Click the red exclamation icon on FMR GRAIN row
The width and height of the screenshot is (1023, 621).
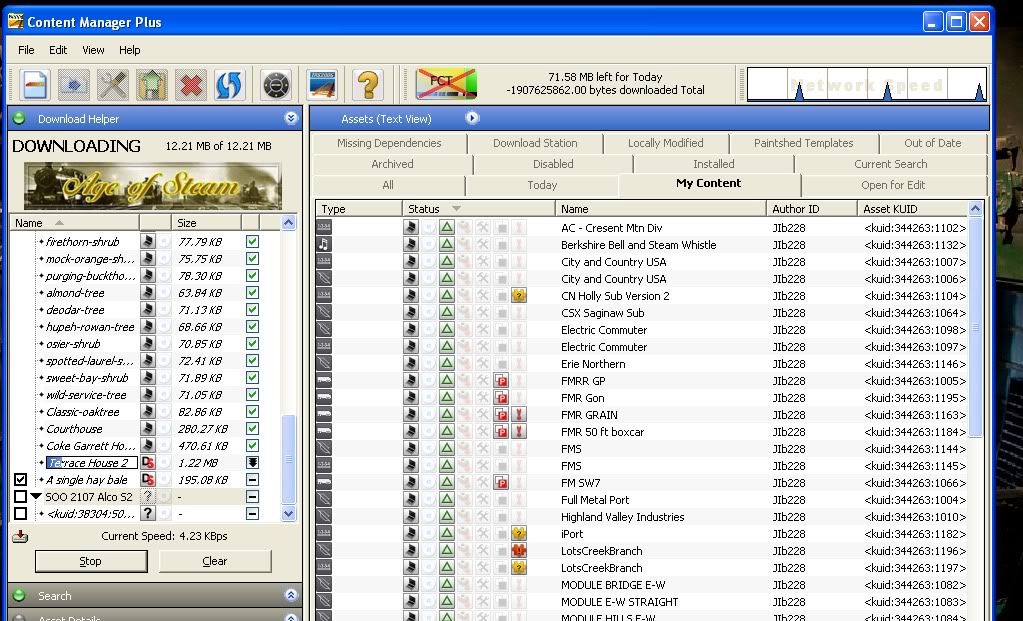tap(519, 414)
